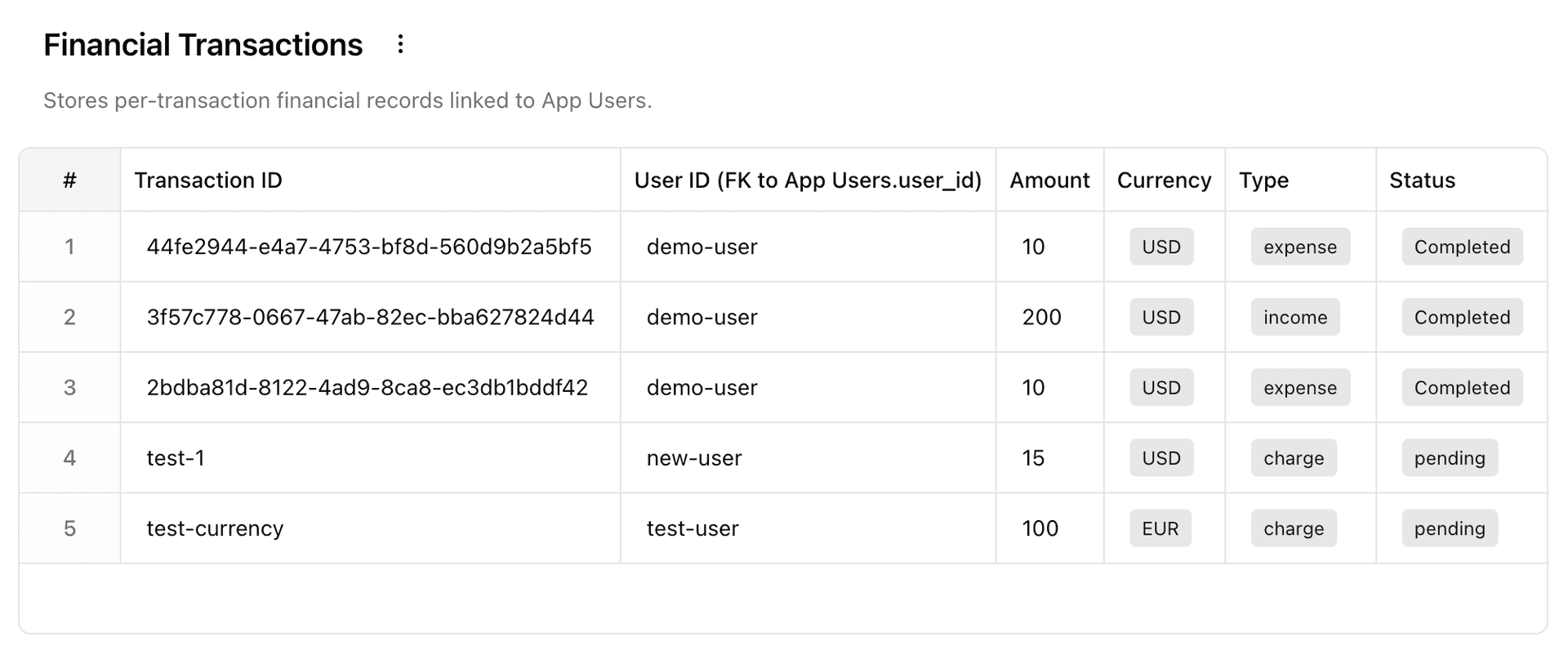The width and height of the screenshot is (1568, 668).
Task: Click the User ID column header
Action: coord(808,180)
